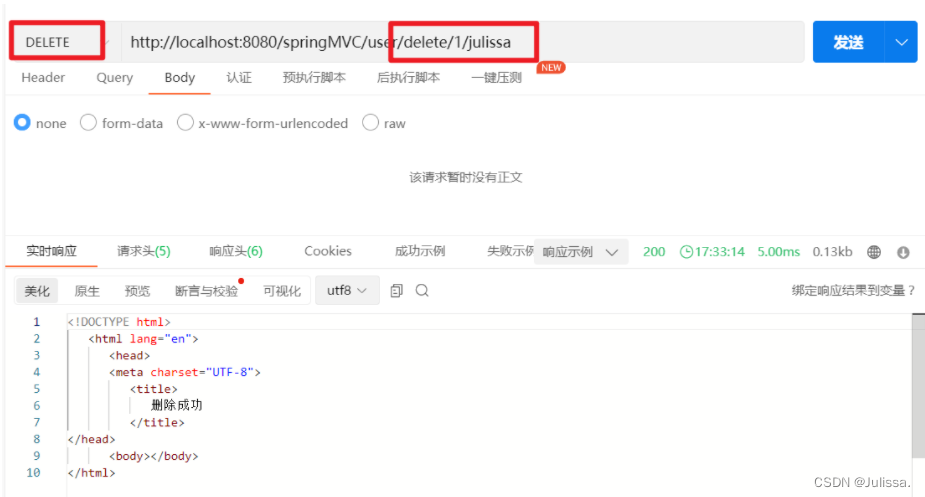925x497 pixels.
Task: Select the x-www-form-urlencoded radio button
Action: (x=185, y=123)
